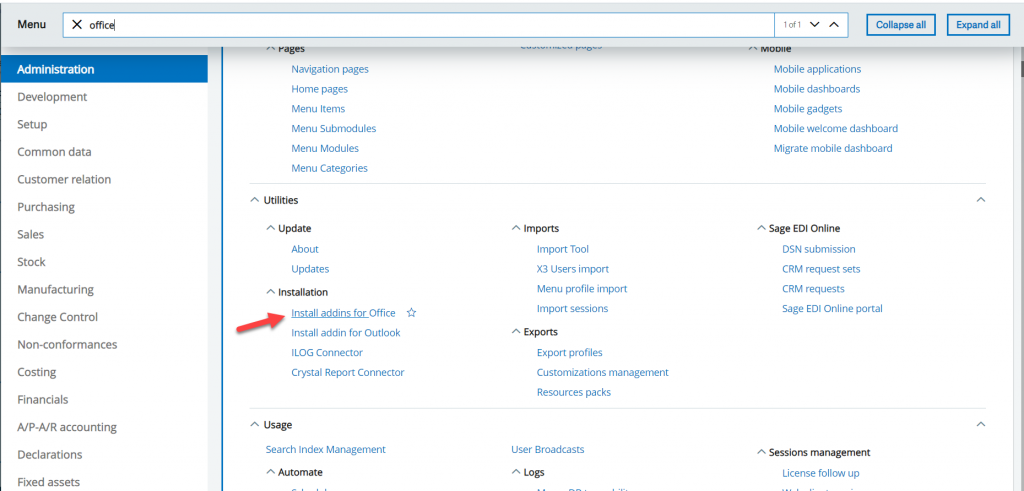Open the CRM request sets link

(822, 269)
